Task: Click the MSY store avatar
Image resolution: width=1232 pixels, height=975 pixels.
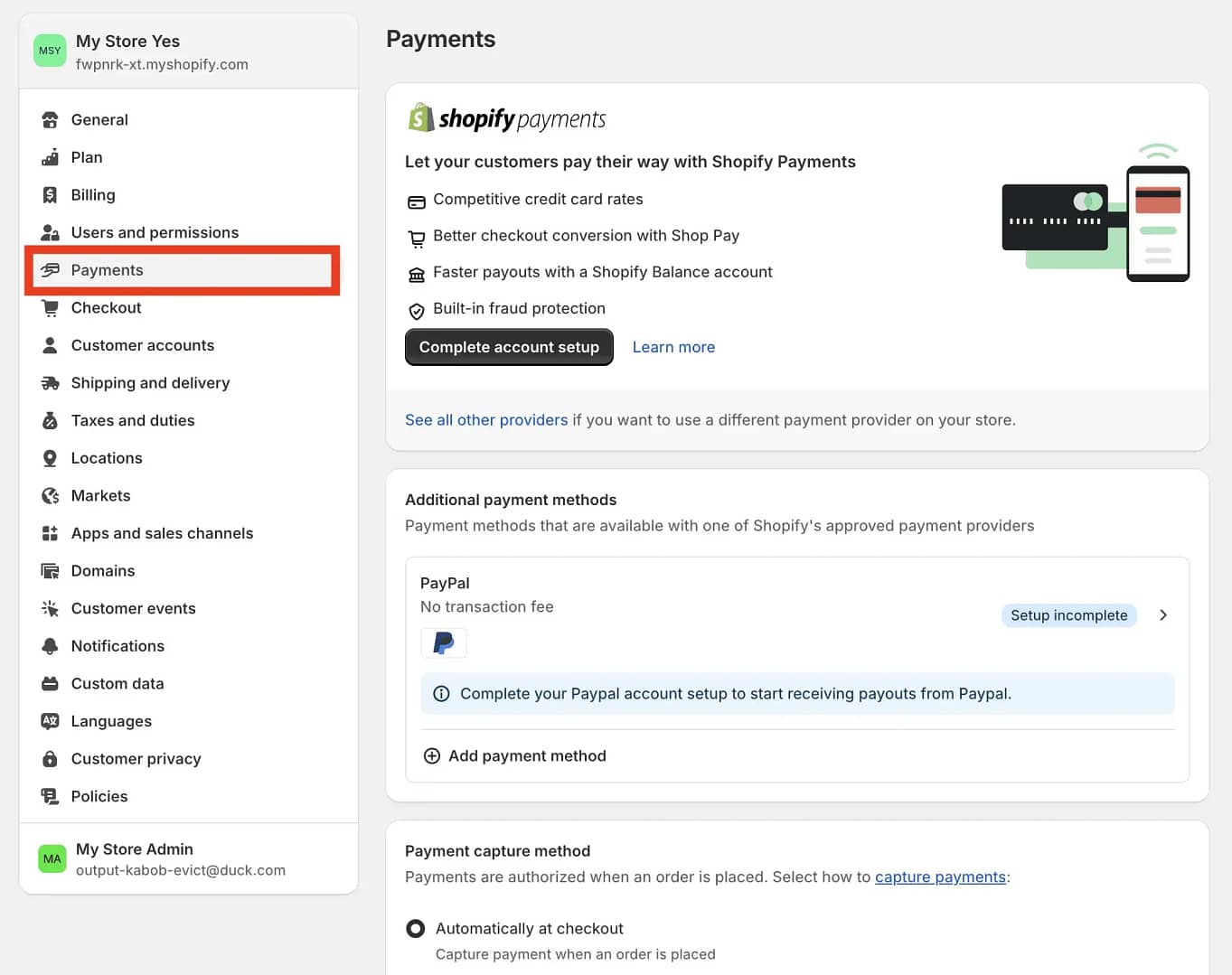Action: (50, 51)
